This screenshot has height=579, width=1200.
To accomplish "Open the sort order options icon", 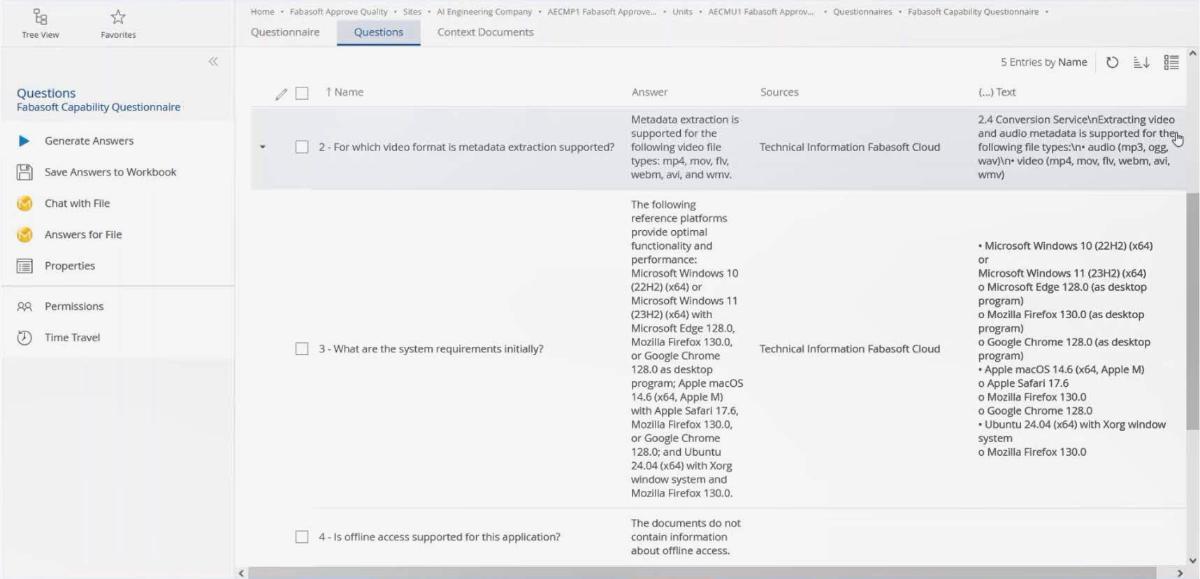I will pos(1142,62).
